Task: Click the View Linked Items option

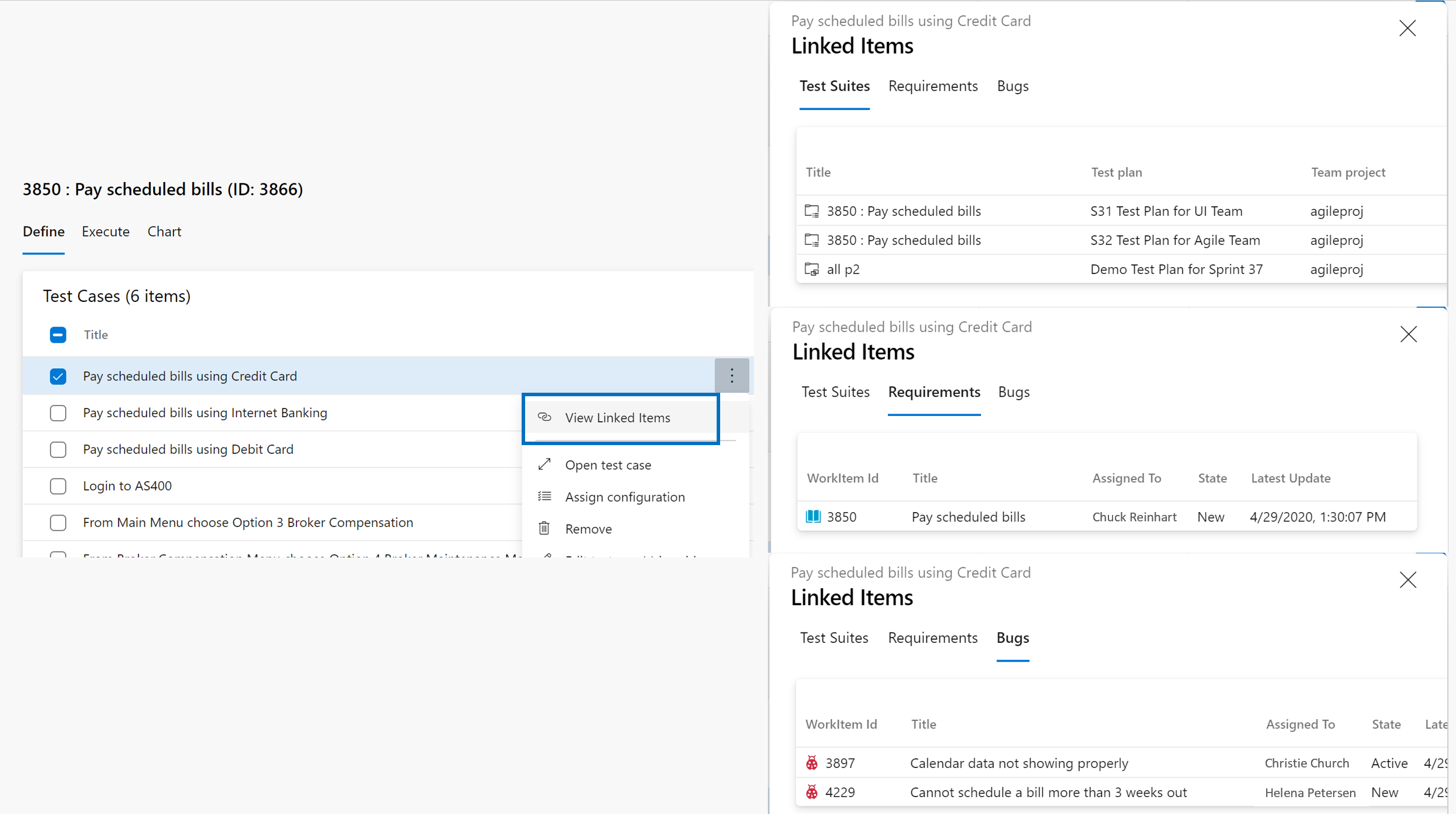Action: coord(619,418)
